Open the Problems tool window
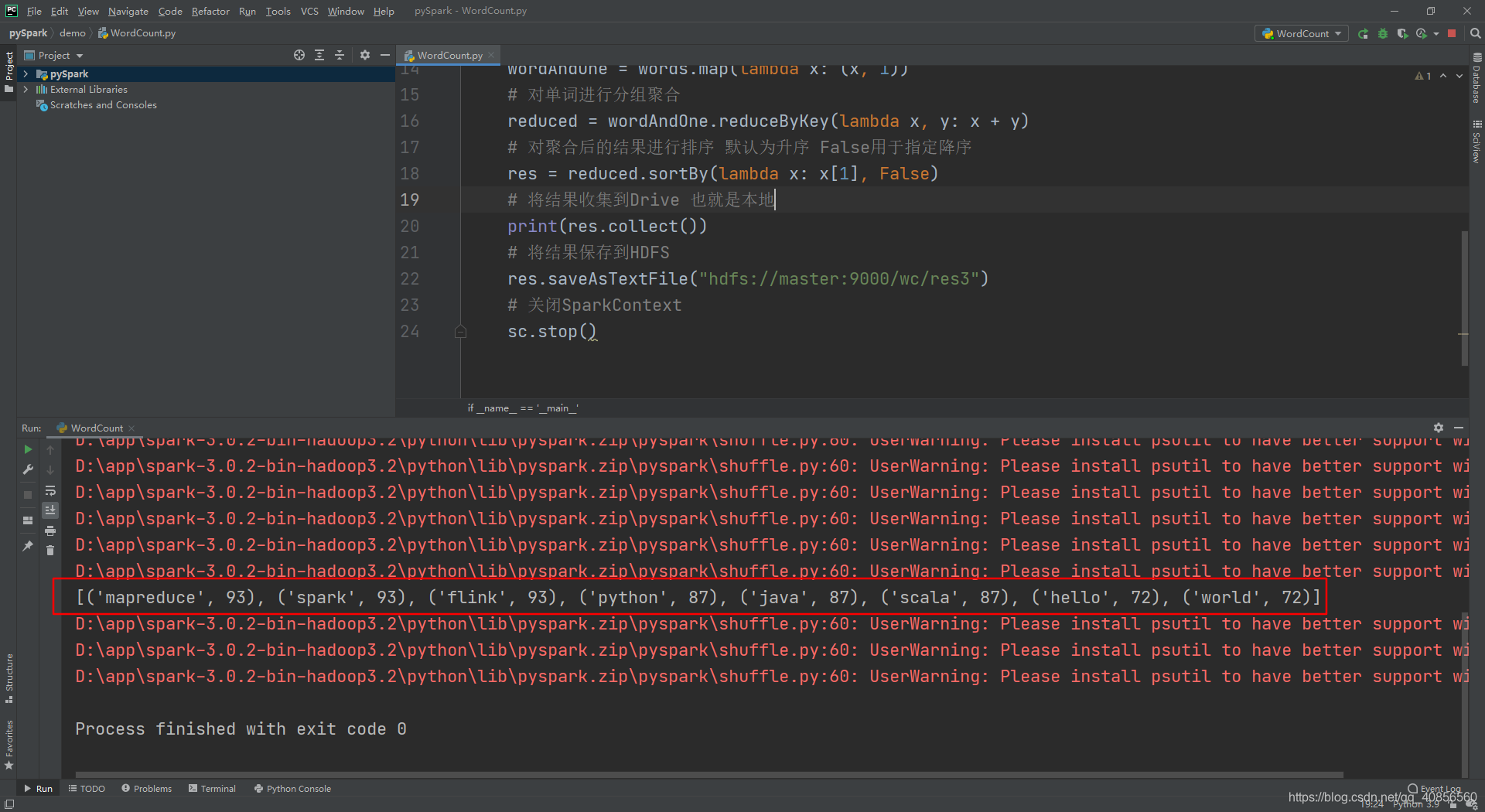Screen dimensions: 1485x812 pos(146,789)
